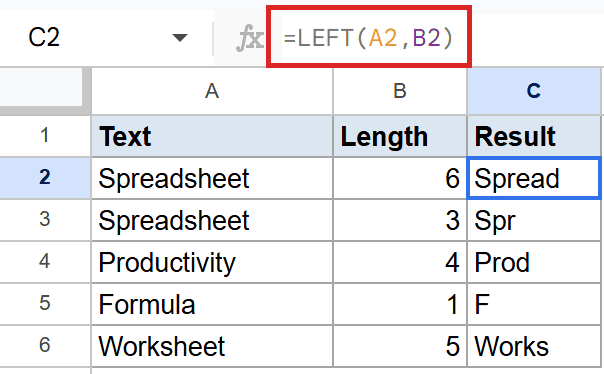Select row 3 header
The height and width of the screenshot is (374, 604).
pyautogui.click(x=45, y=220)
